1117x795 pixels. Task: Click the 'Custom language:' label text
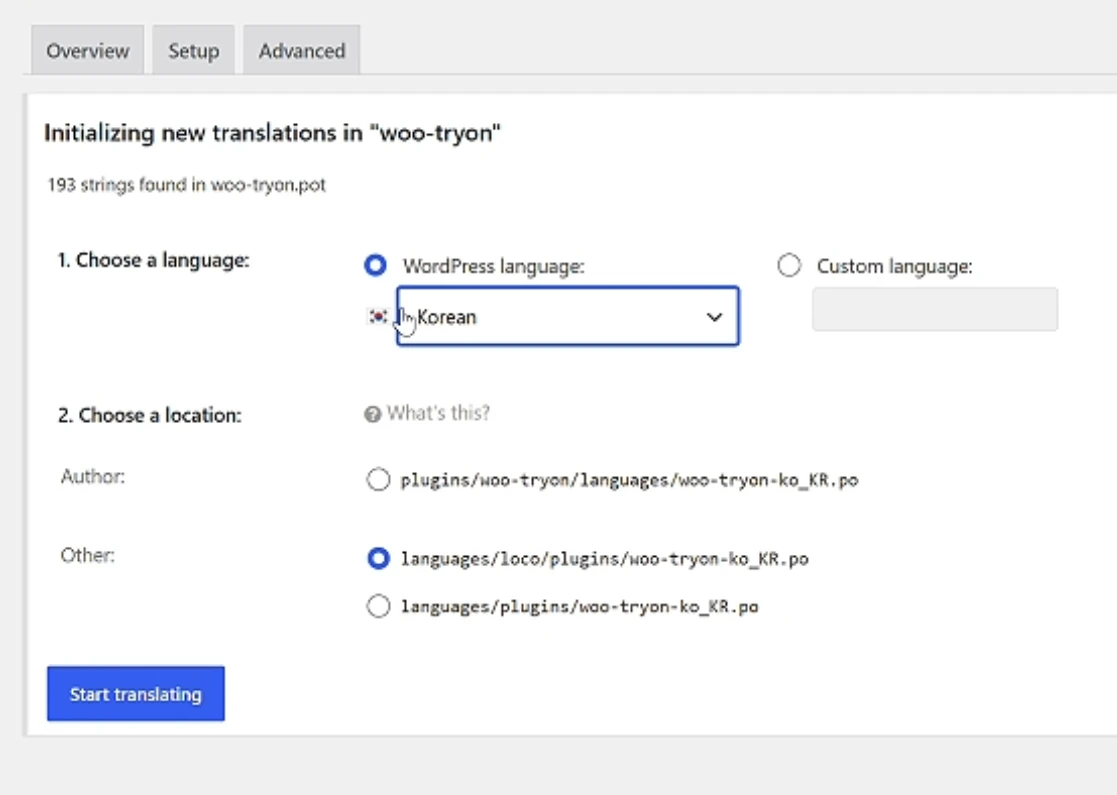coord(895,266)
